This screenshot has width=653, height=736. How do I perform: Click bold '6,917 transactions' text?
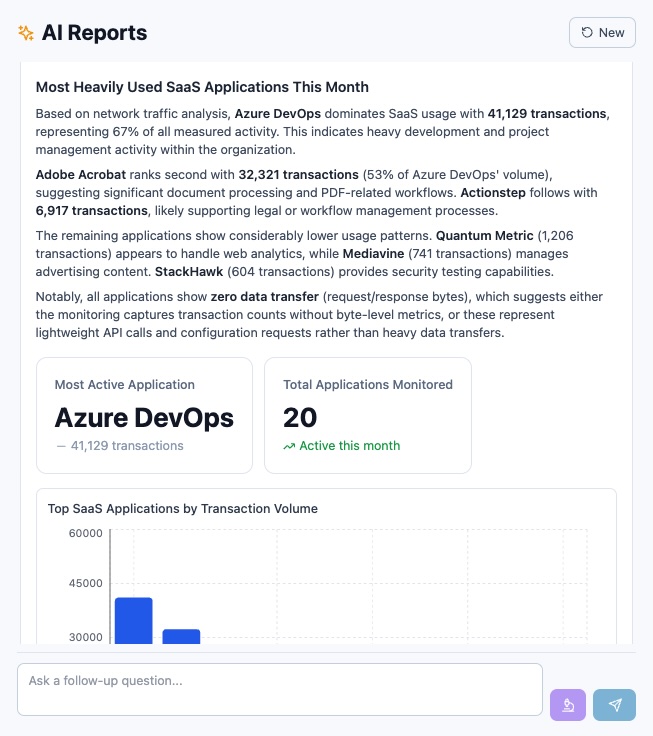click(92, 211)
